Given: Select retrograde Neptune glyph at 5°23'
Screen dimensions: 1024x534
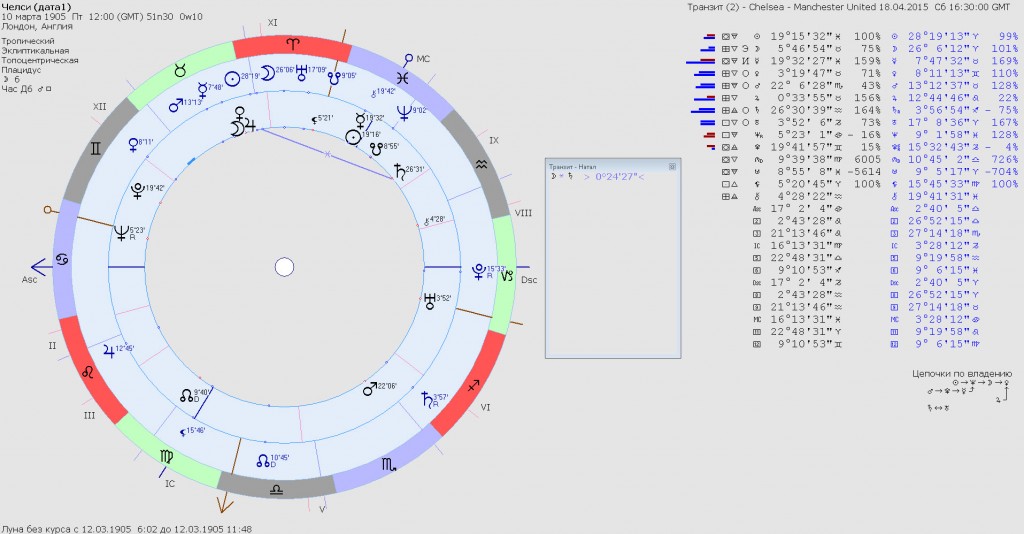Looking at the screenshot, I should (x=122, y=232).
